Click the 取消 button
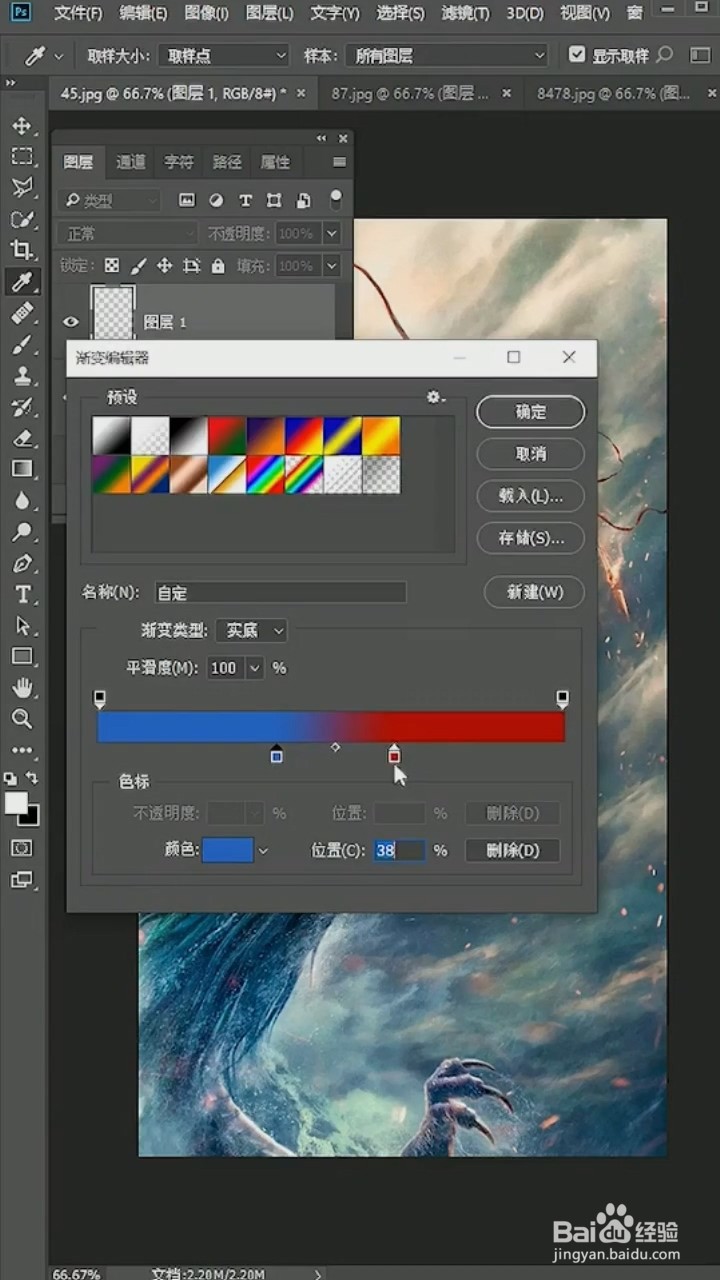This screenshot has width=720, height=1280. point(531,454)
